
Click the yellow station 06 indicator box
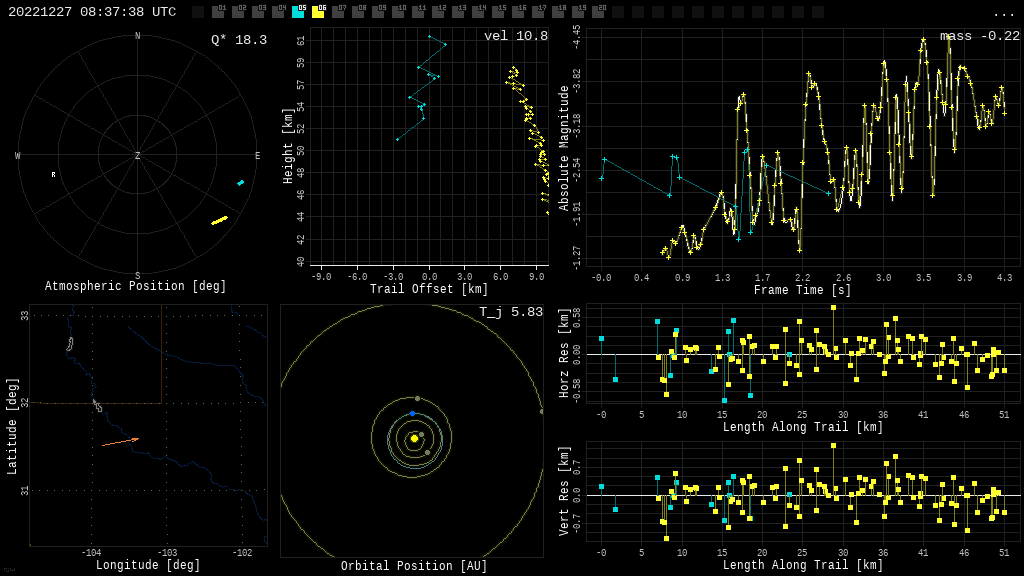(x=318, y=12)
